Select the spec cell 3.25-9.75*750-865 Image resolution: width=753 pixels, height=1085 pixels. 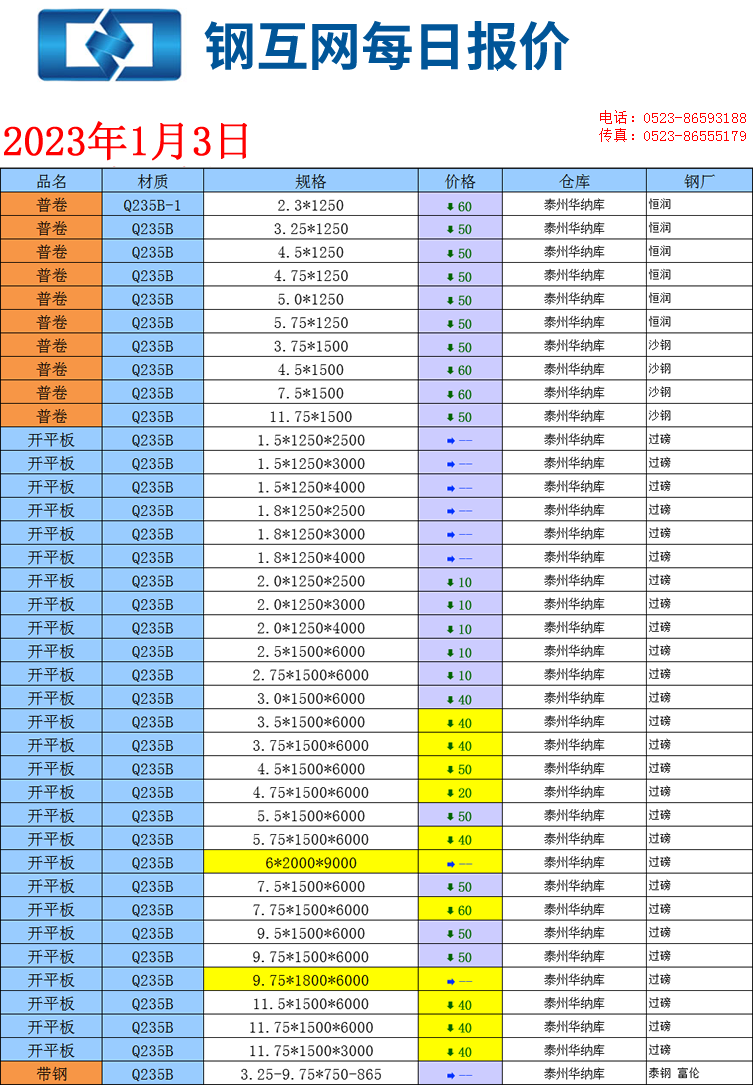(x=311, y=1074)
